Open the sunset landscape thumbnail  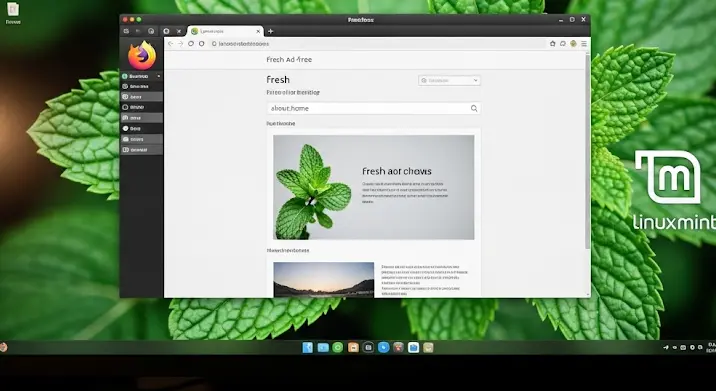(x=324, y=280)
